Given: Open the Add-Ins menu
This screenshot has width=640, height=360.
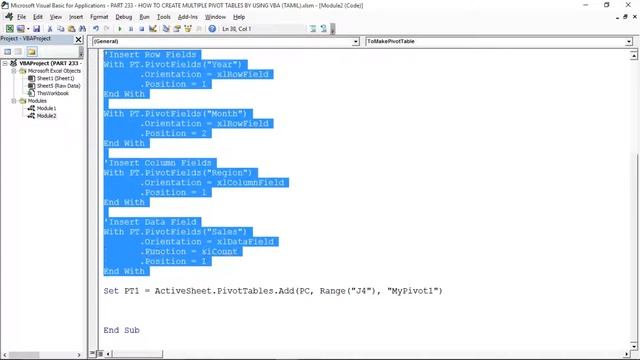Looking at the screenshot, I should [x=187, y=17].
